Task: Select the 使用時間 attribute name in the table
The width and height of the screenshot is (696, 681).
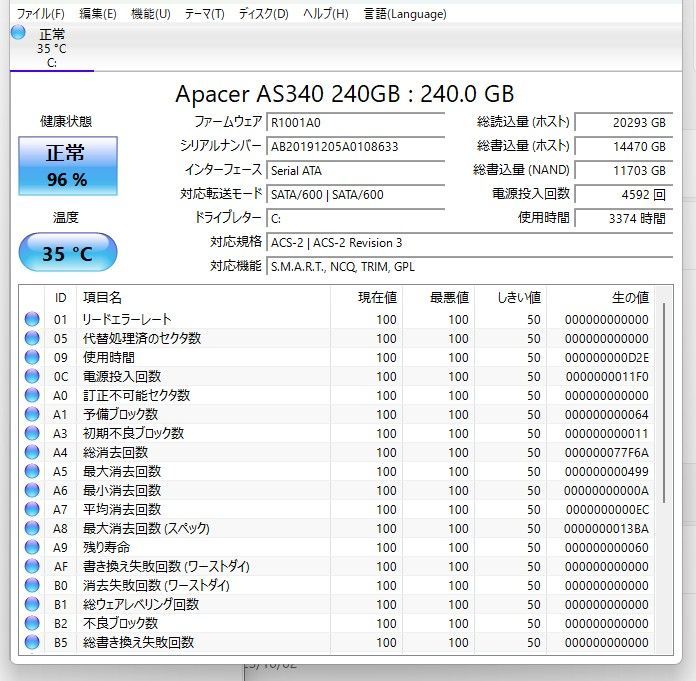Action: pyautogui.click(x=109, y=357)
